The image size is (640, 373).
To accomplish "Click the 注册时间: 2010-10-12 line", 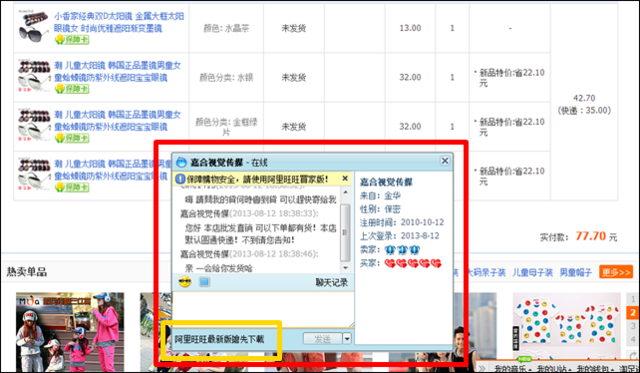I will [x=402, y=222].
